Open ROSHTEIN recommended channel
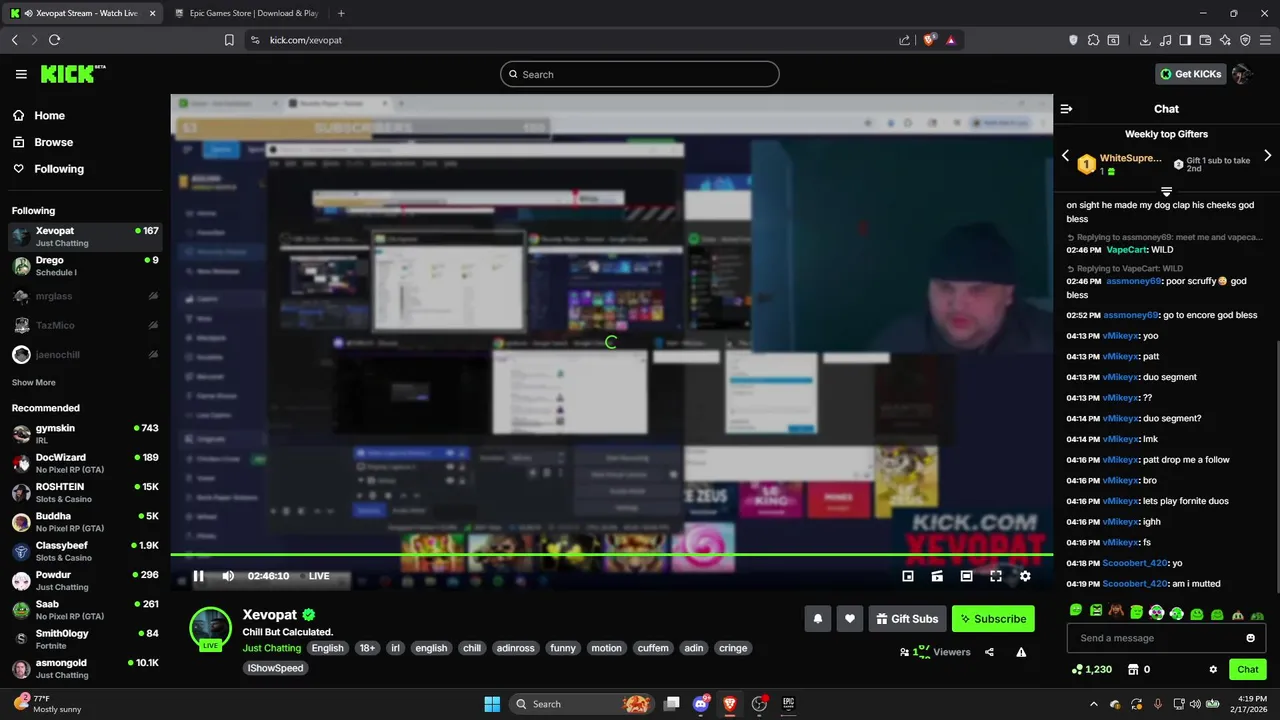This screenshot has width=1280, height=720. click(x=85, y=493)
